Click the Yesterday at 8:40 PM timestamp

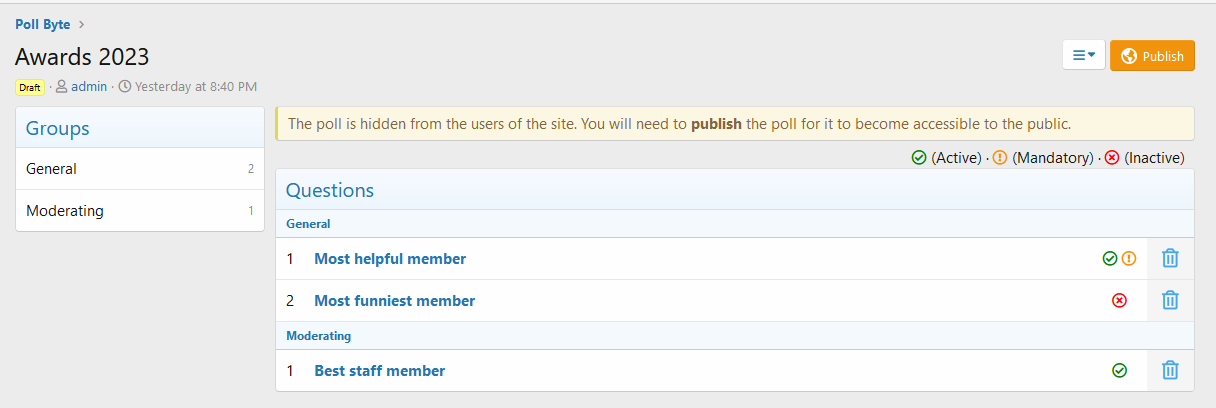[195, 87]
